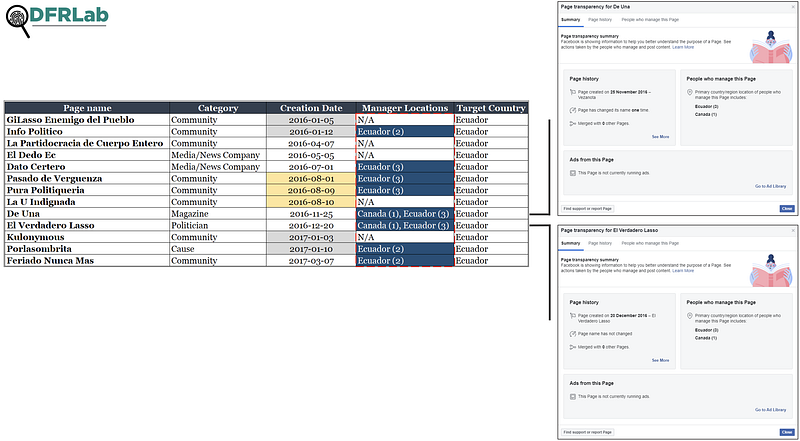Select De Una page name cell
800x441 pixels.
coord(87,214)
